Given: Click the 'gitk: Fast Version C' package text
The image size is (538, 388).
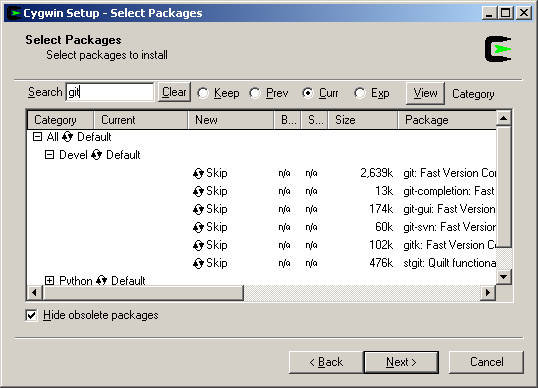Looking at the screenshot, I should (449, 245).
